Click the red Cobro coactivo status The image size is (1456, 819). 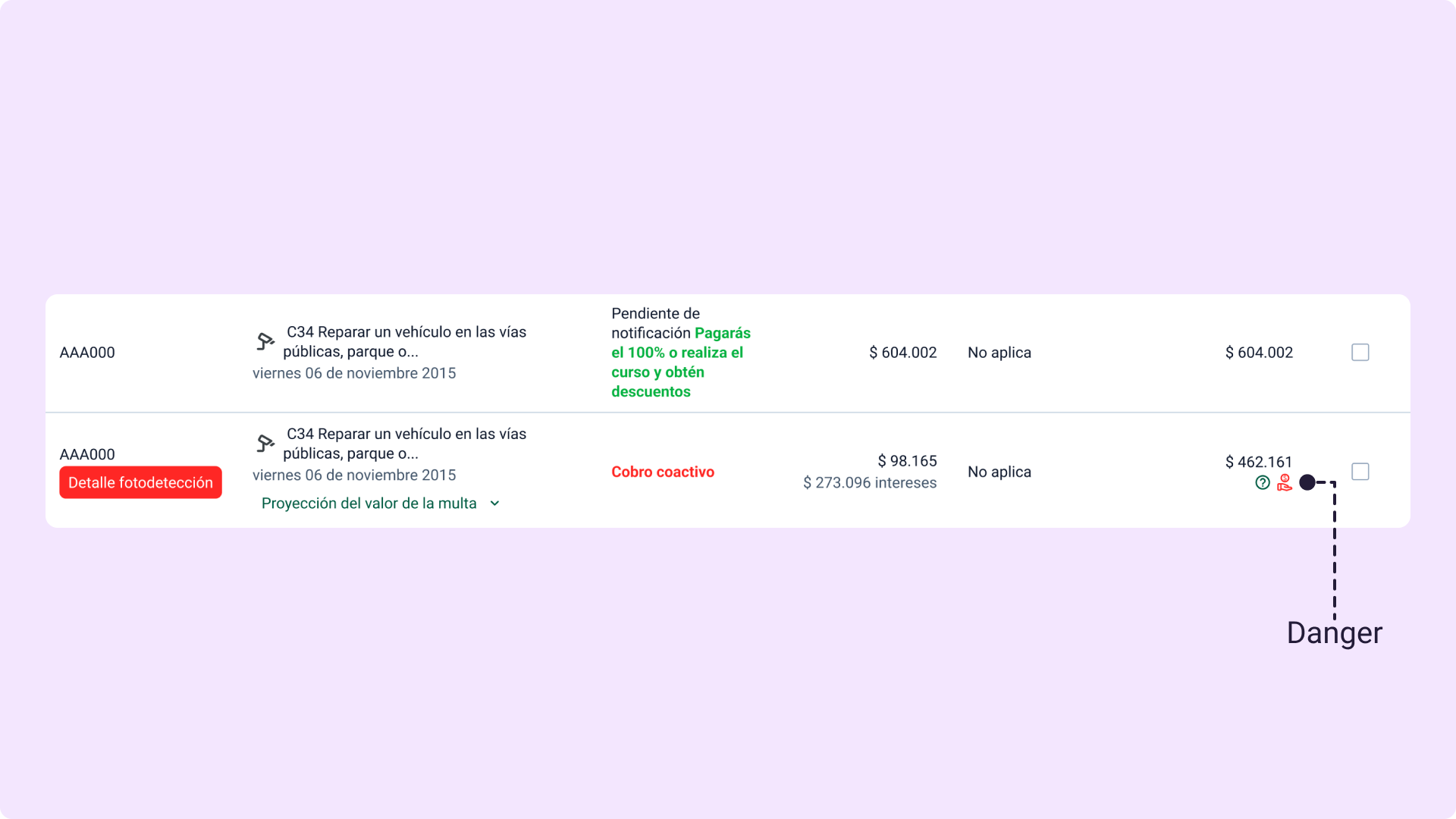663,472
